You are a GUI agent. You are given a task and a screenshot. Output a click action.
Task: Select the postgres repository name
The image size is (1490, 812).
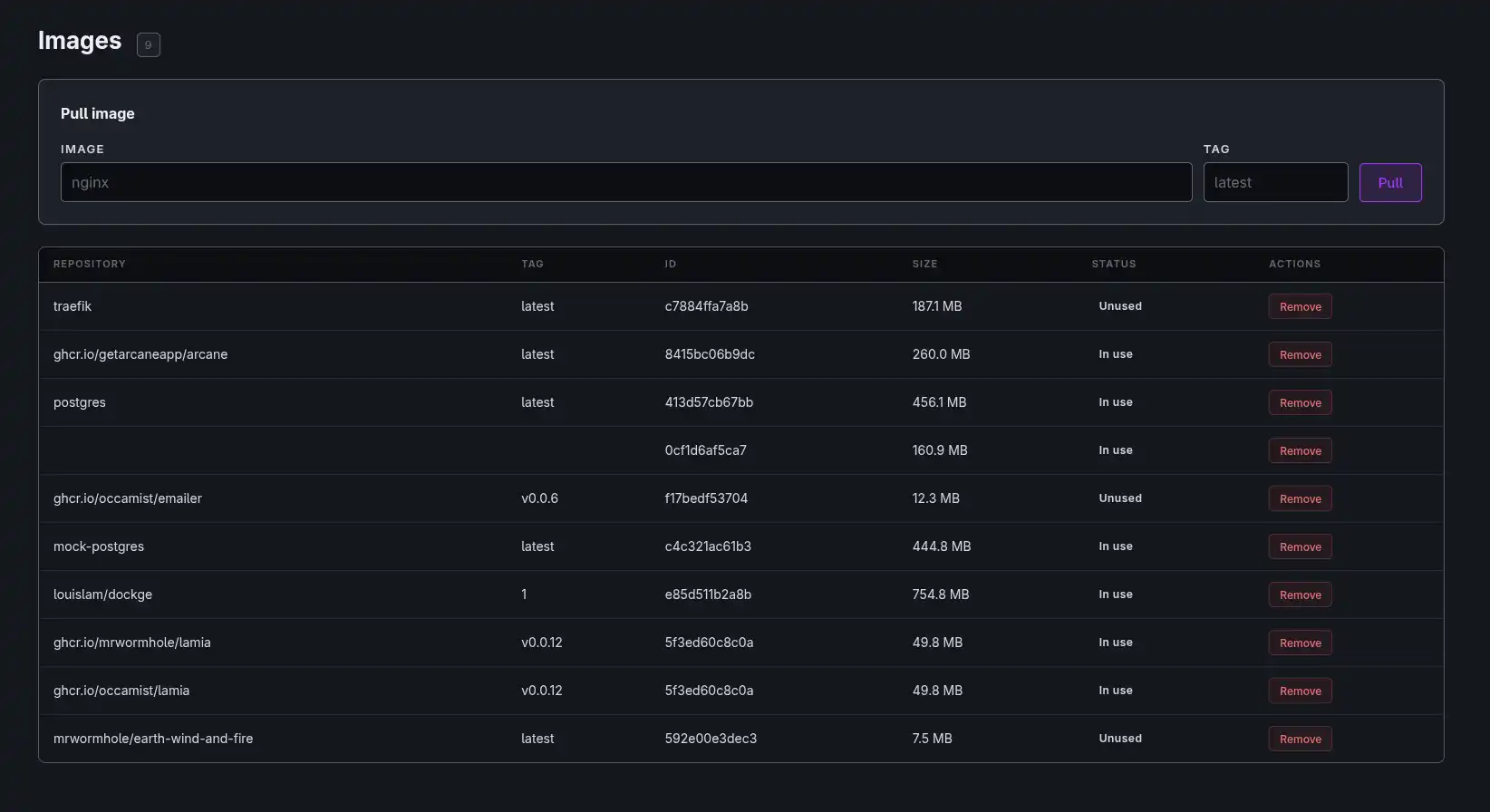(80, 402)
